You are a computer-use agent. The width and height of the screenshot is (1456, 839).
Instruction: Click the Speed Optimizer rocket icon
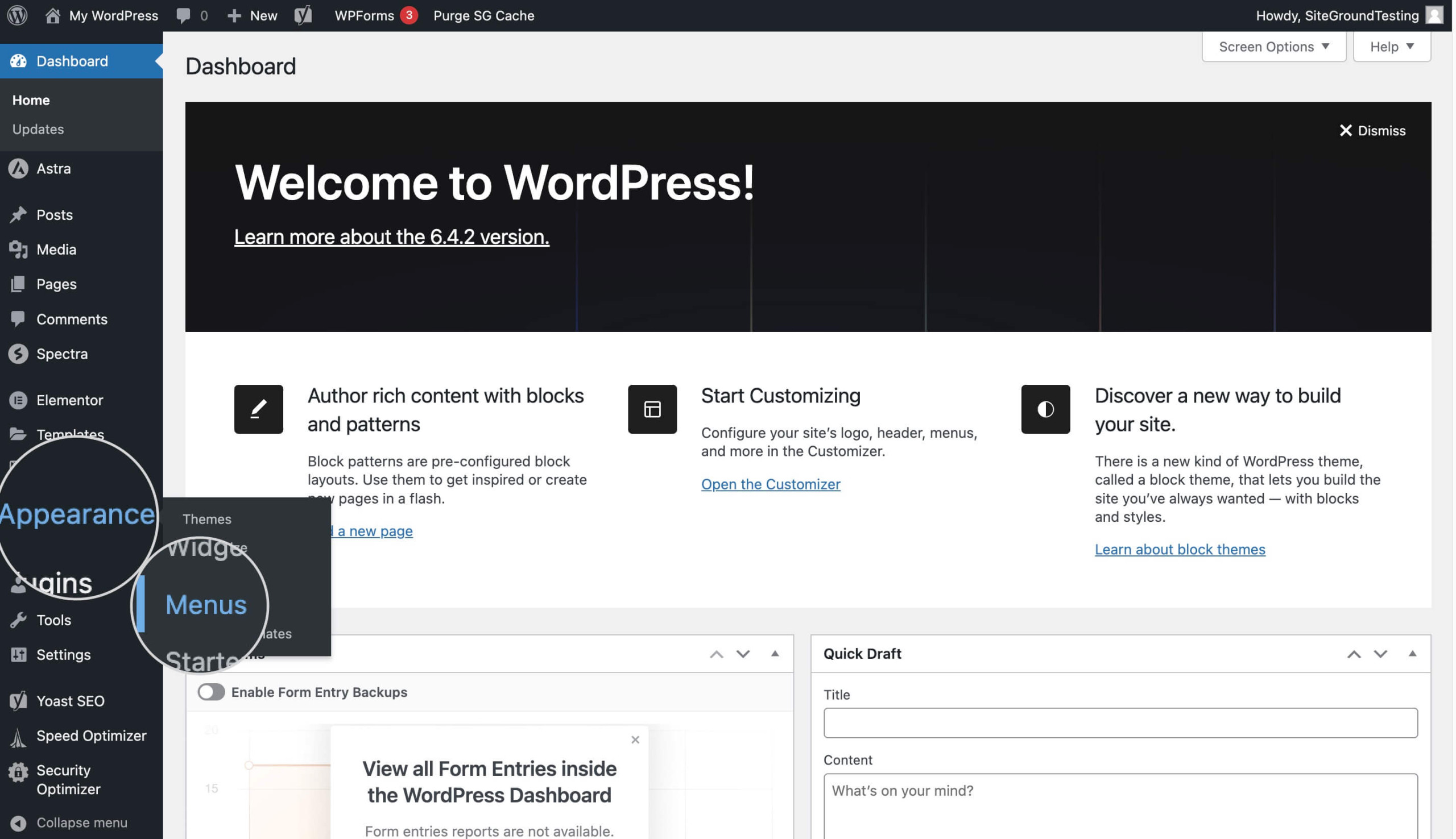pos(18,737)
